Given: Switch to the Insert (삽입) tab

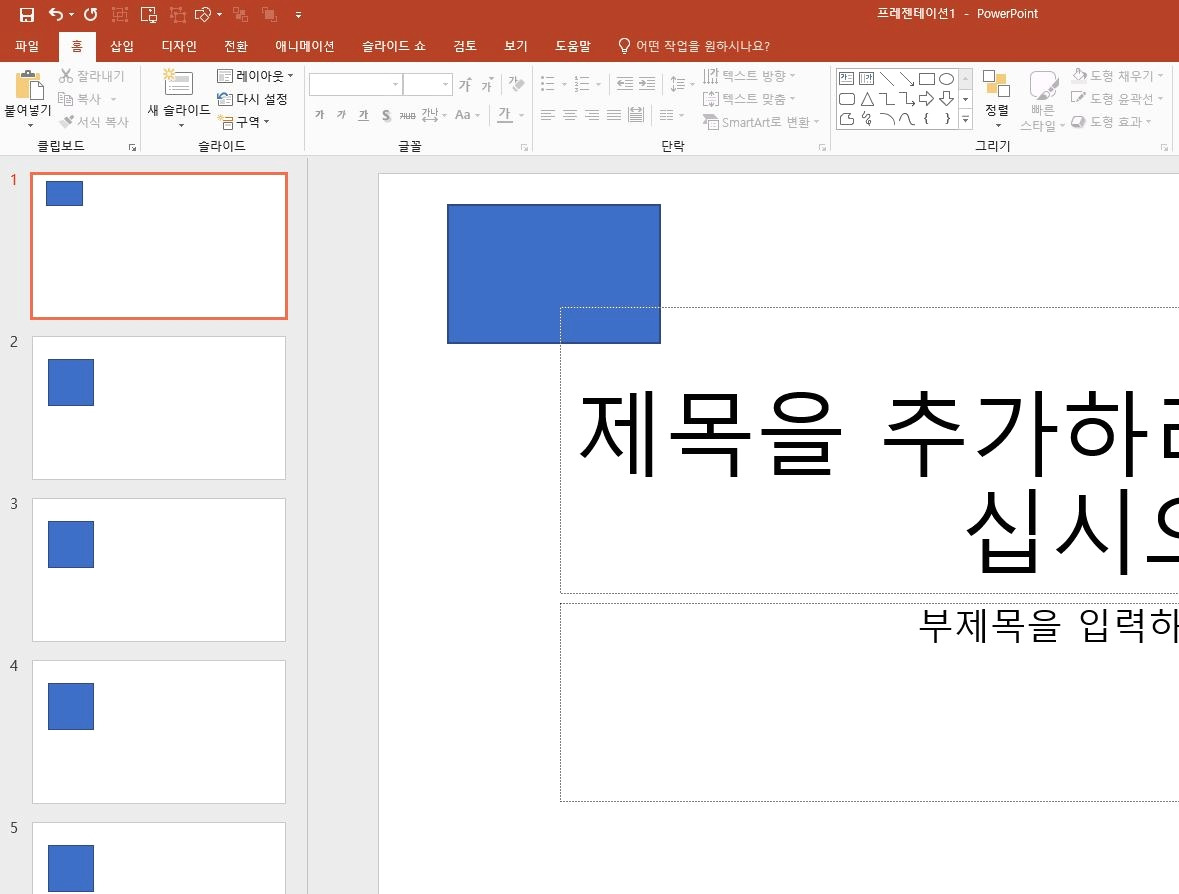Looking at the screenshot, I should click(122, 46).
